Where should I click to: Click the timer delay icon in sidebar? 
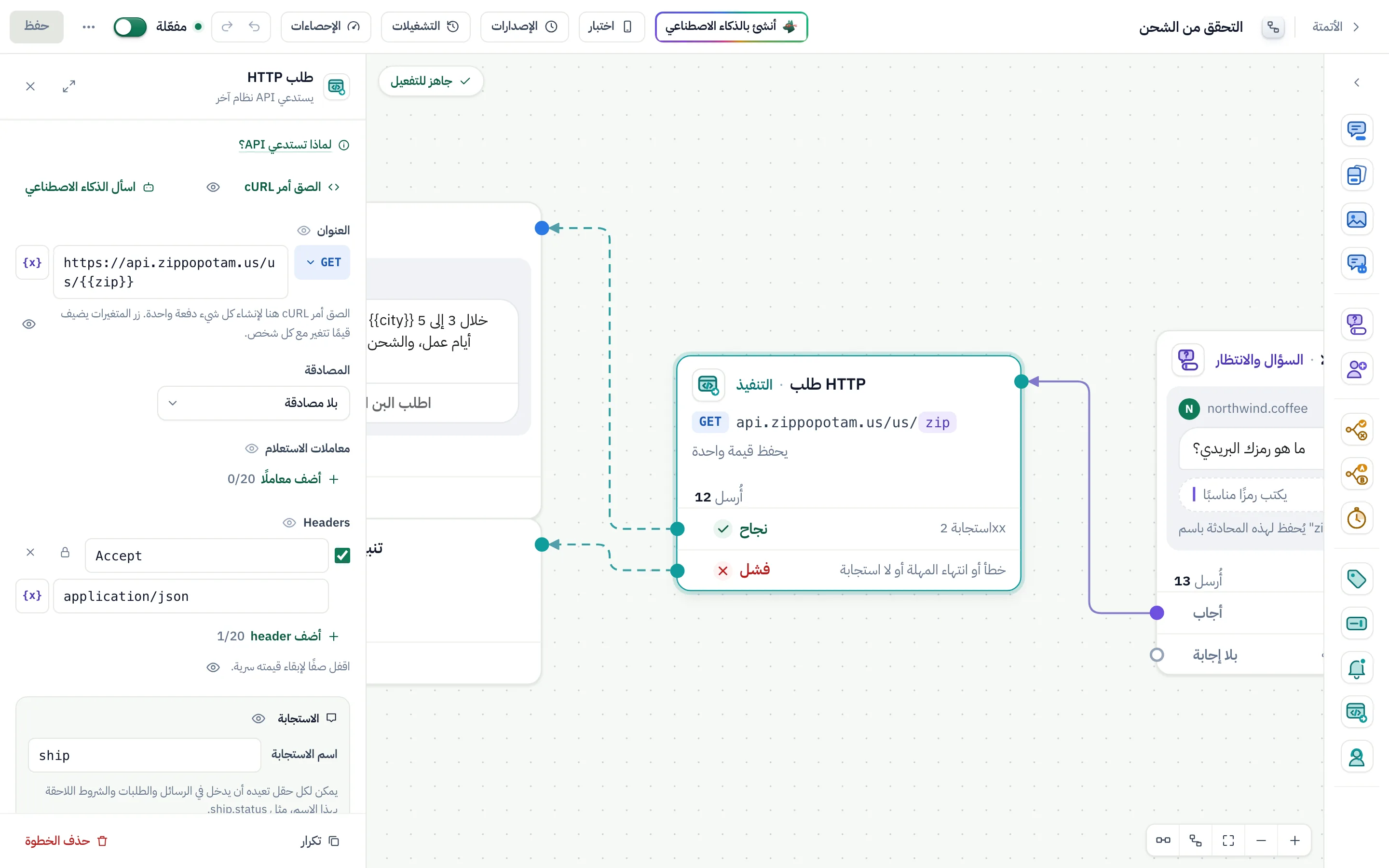click(x=1356, y=518)
